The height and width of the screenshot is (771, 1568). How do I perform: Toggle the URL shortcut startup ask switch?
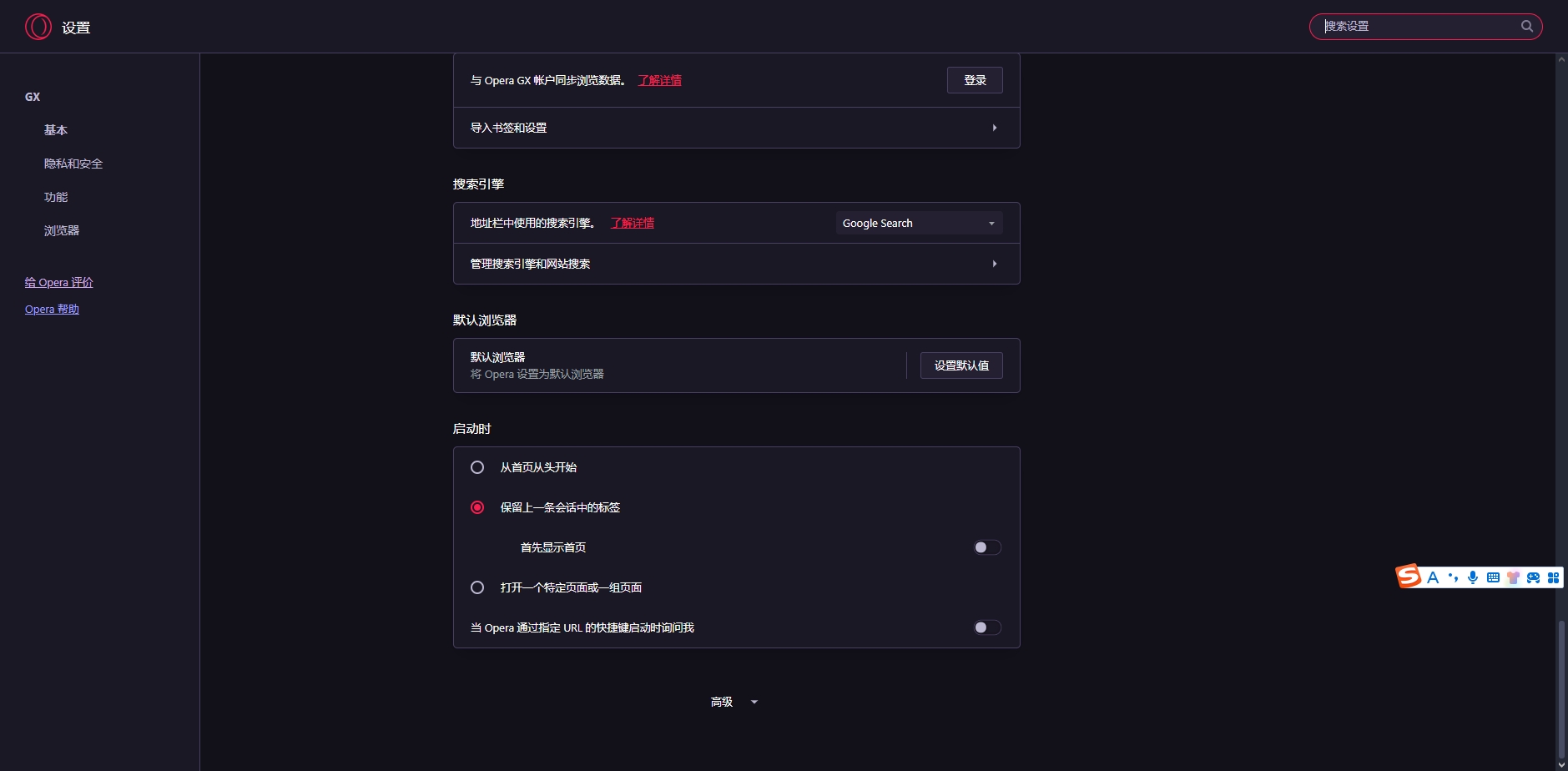pyautogui.click(x=987, y=627)
